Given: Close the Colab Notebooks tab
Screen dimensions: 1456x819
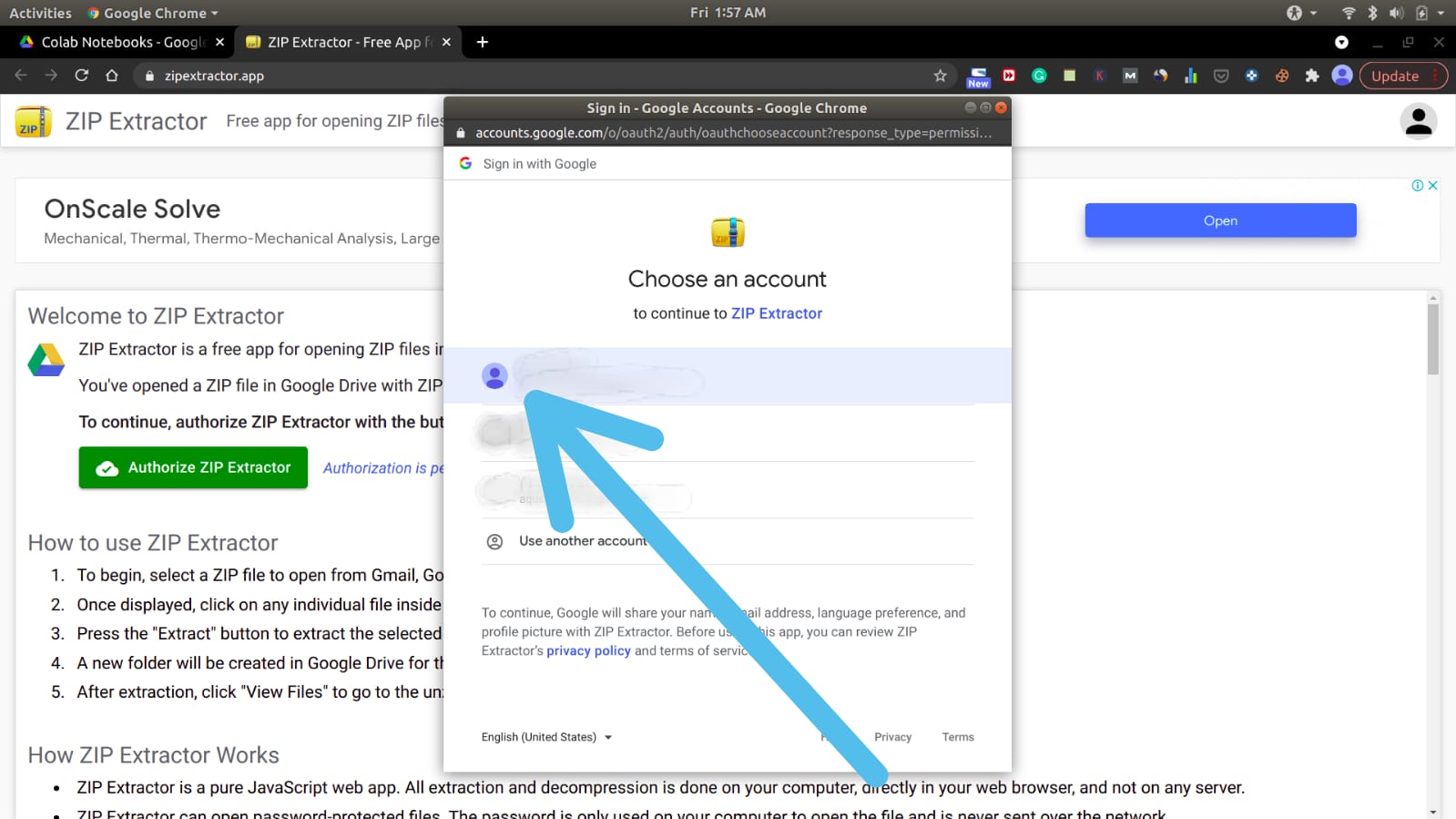Looking at the screenshot, I should [x=219, y=42].
